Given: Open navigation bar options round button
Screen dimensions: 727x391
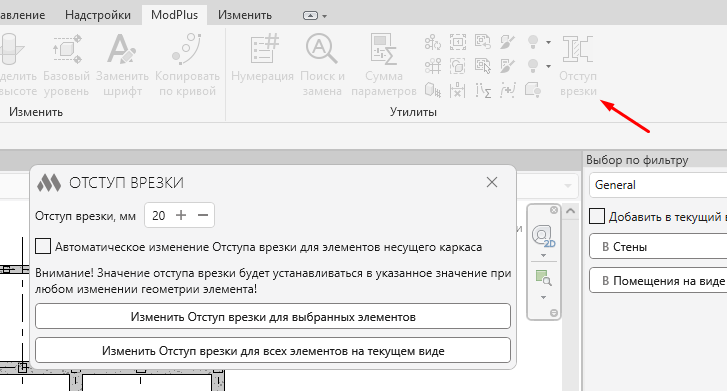Looking at the screenshot, I should point(554,313).
